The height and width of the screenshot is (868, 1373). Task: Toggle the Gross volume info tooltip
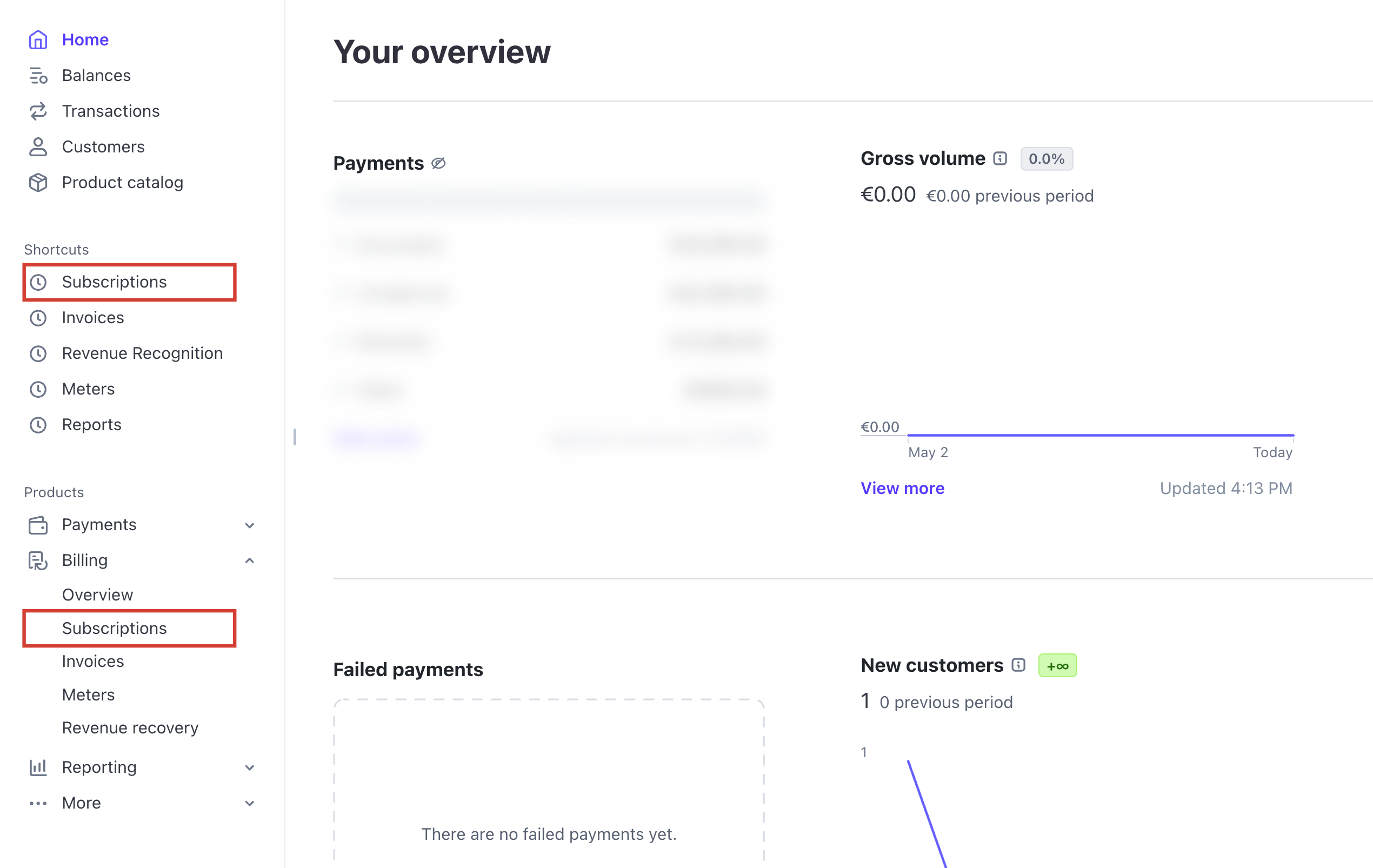click(999, 158)
